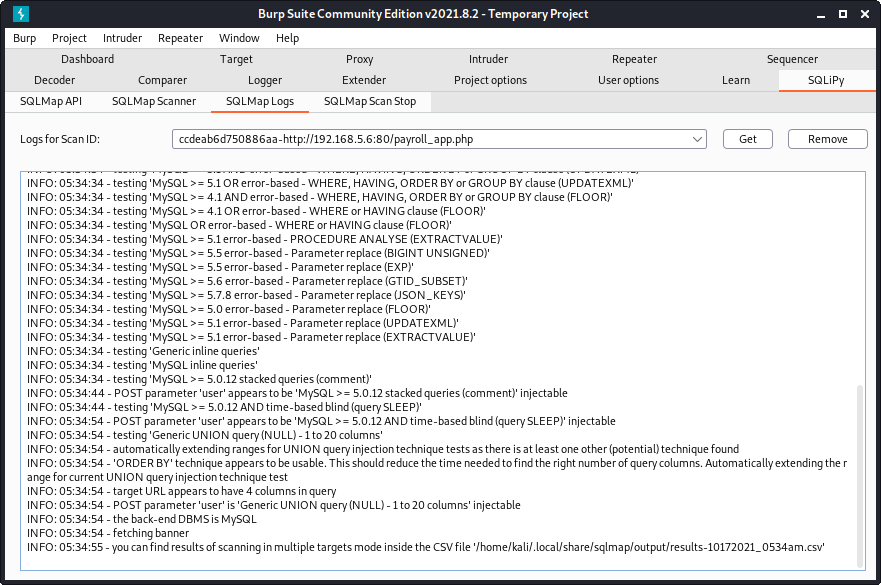
Task: Open the Repeater menu in menu bar
Action: click(180, 38)
